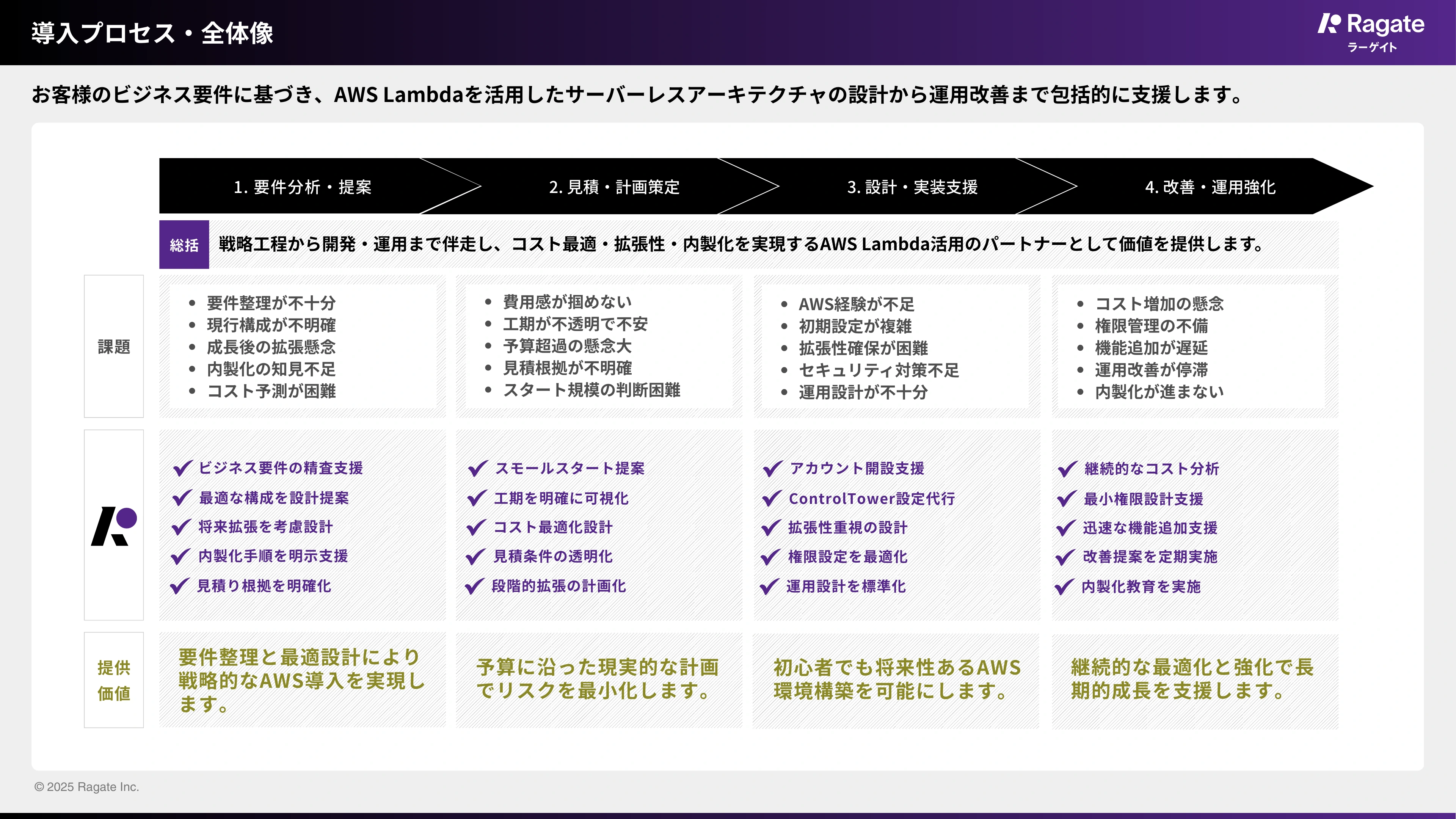Click checkmark beside ビジネス要件の精査支援
The height and width of the screenshot is (819, 1456).
tap(182, 468)
